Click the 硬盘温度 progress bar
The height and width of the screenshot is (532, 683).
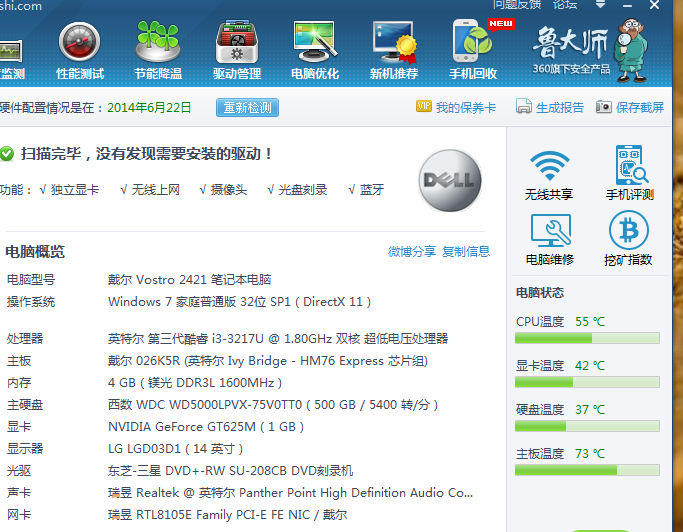[x=587, y=426]
